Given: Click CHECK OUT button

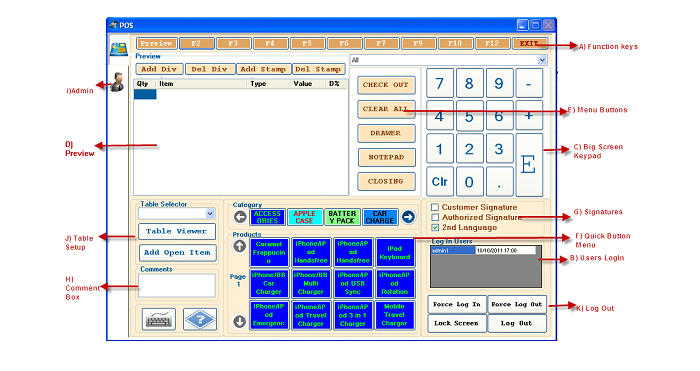Looking at the screenshot, I should (386, 85).
